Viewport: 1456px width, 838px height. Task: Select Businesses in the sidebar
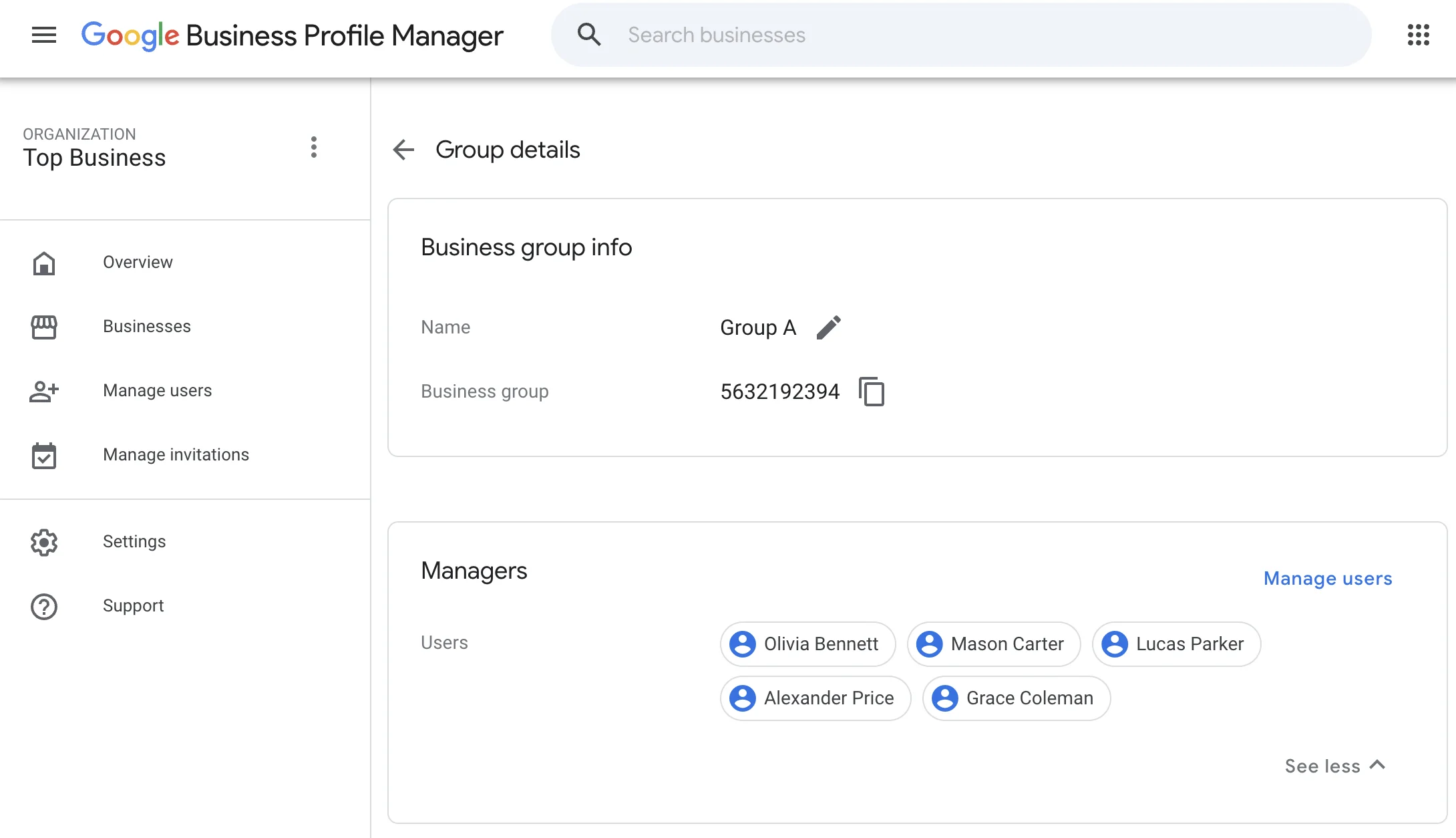click(x=146, y=327)
